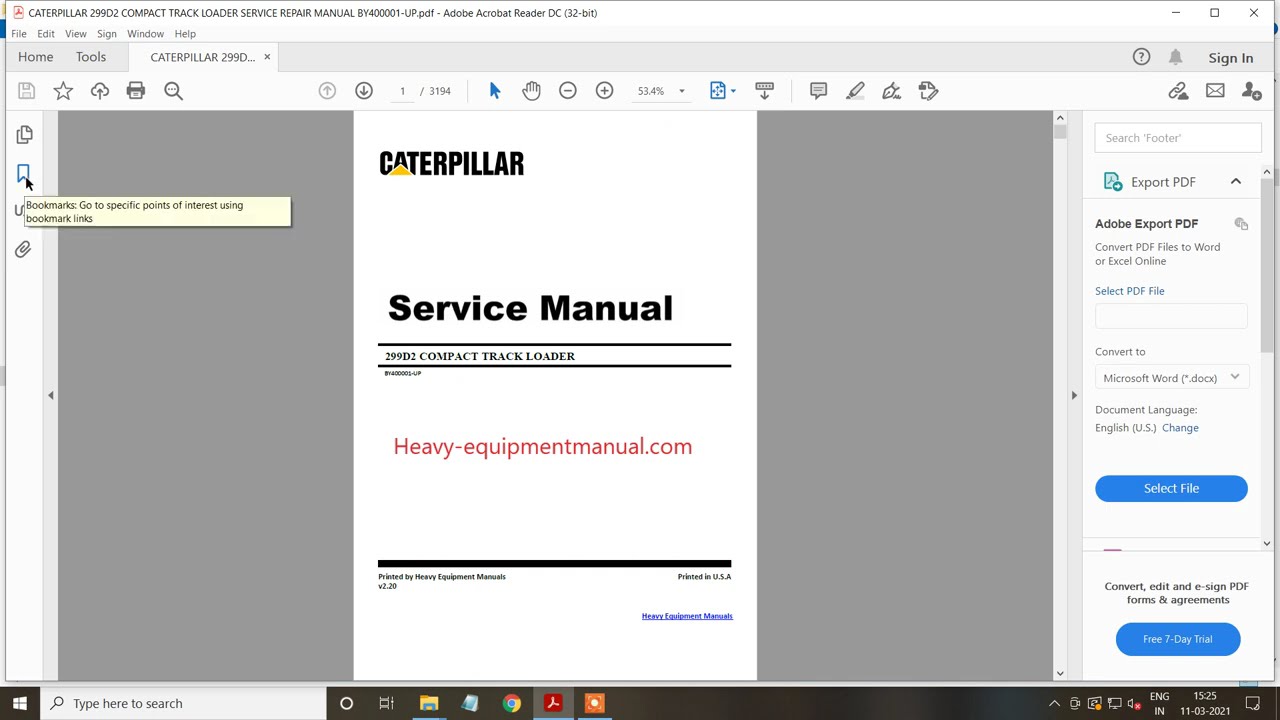Click Change document language link
Image resolution: width=1280 pixels, height=720 pixels.
[x=1180, y=428]
